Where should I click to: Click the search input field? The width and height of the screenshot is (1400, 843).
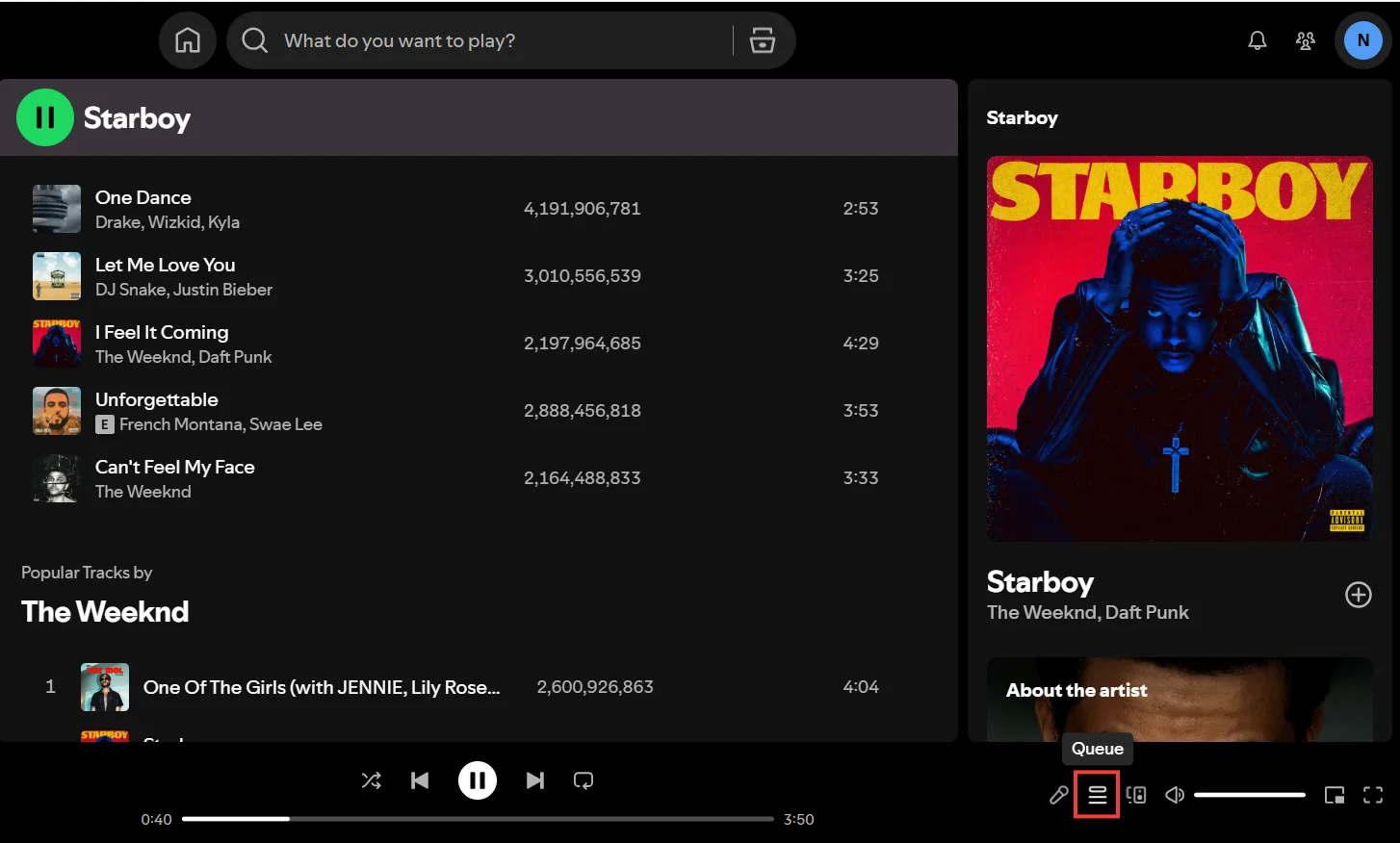[x=481, y=40]
